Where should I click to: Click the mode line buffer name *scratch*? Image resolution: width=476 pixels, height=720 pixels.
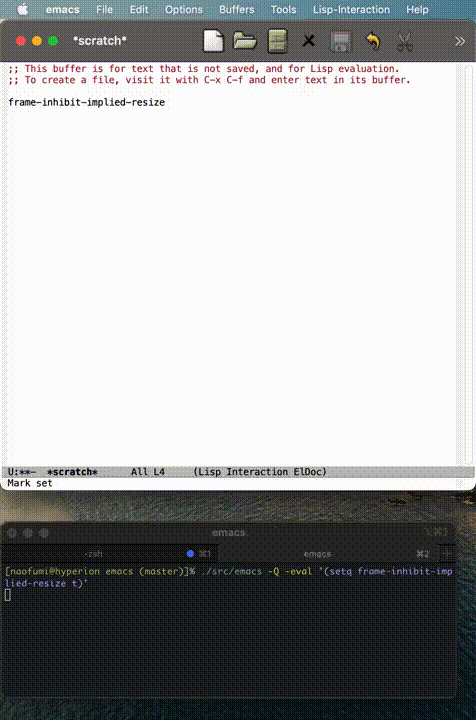(72, 472)
